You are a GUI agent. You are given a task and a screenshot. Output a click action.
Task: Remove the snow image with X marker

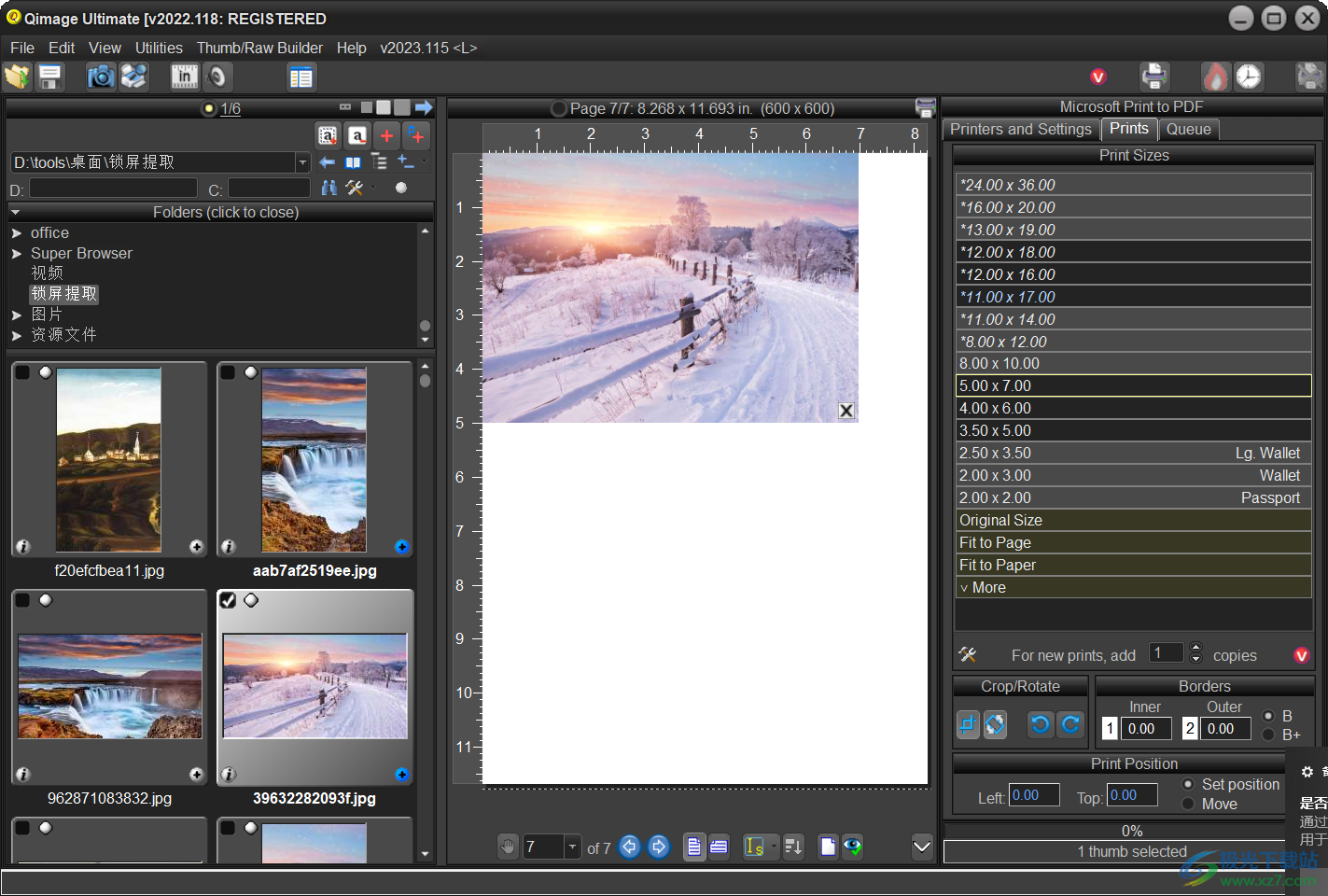(846, 411)
